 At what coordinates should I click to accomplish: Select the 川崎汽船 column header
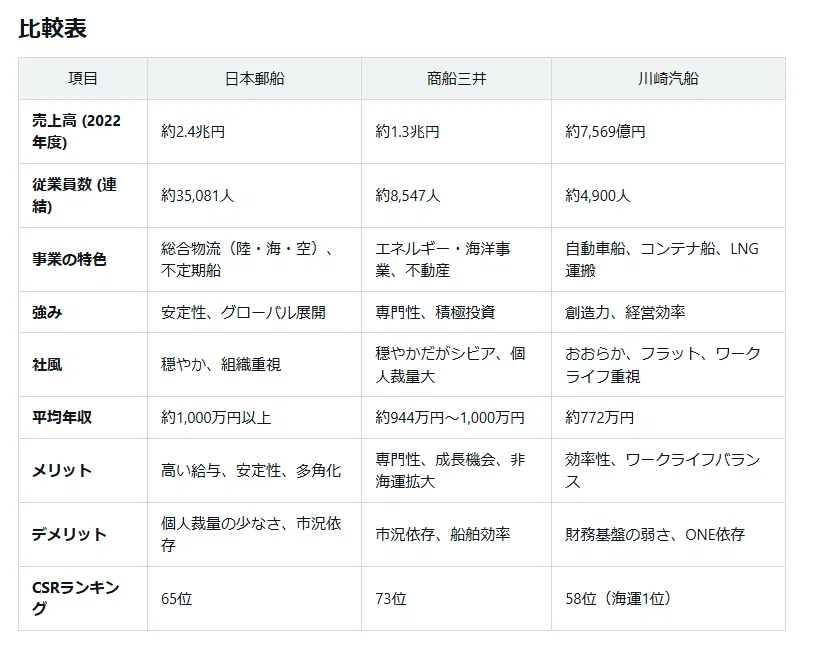click(x=668, y=79)
